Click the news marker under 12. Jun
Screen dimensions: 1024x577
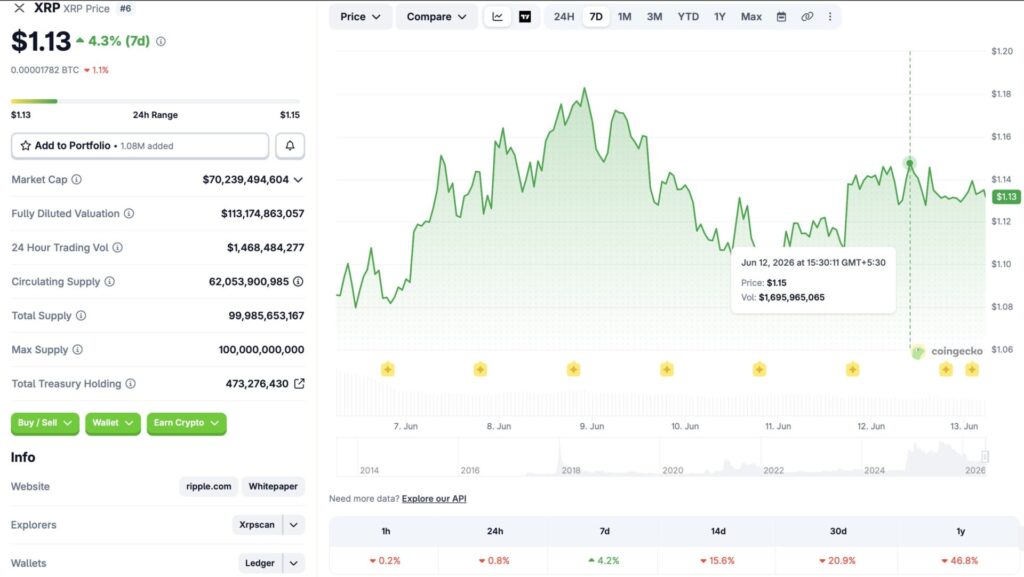point(852,369)
